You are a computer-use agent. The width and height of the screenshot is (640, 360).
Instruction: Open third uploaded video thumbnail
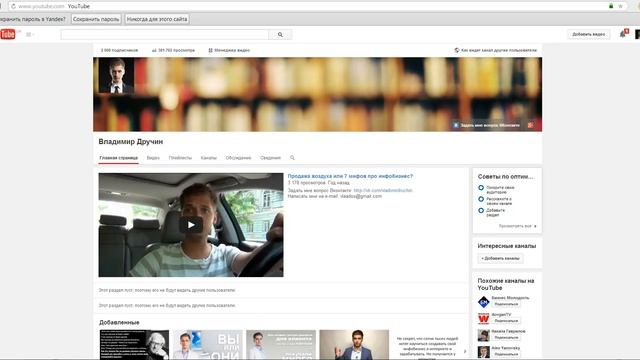click(281, 345)
